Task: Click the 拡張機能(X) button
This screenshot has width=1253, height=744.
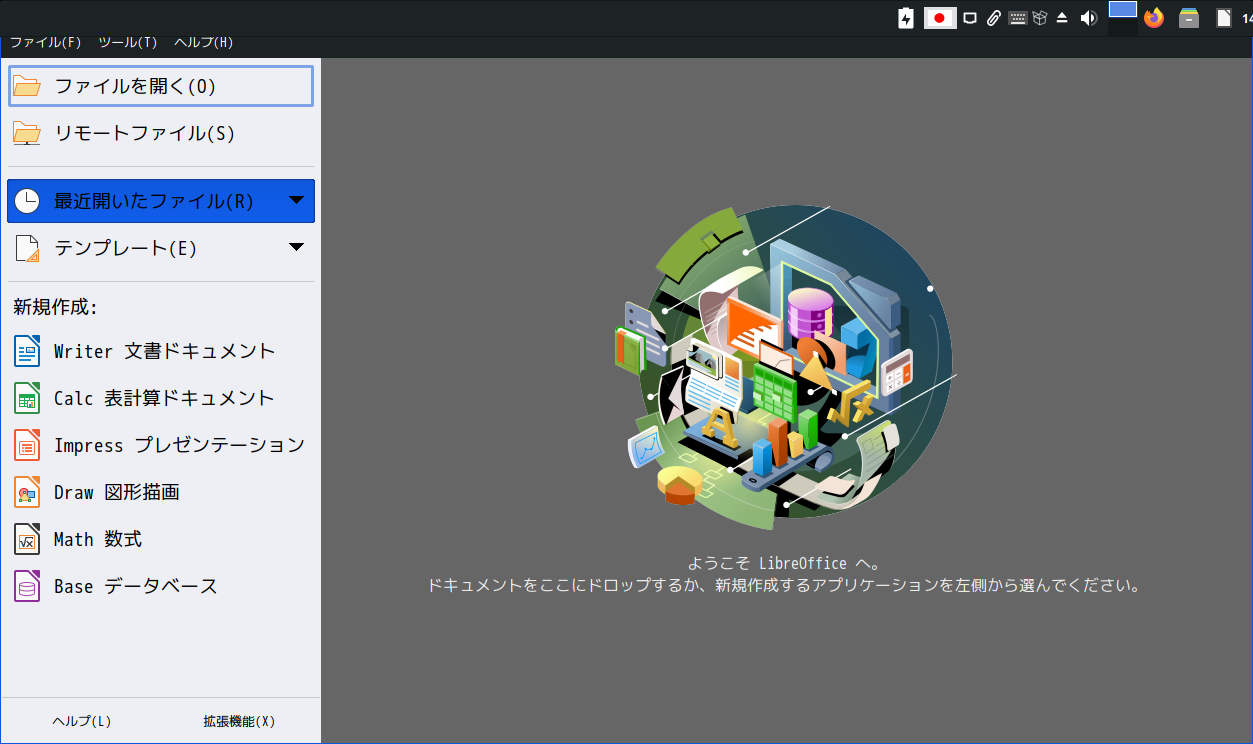Action: tap(239, 721)
